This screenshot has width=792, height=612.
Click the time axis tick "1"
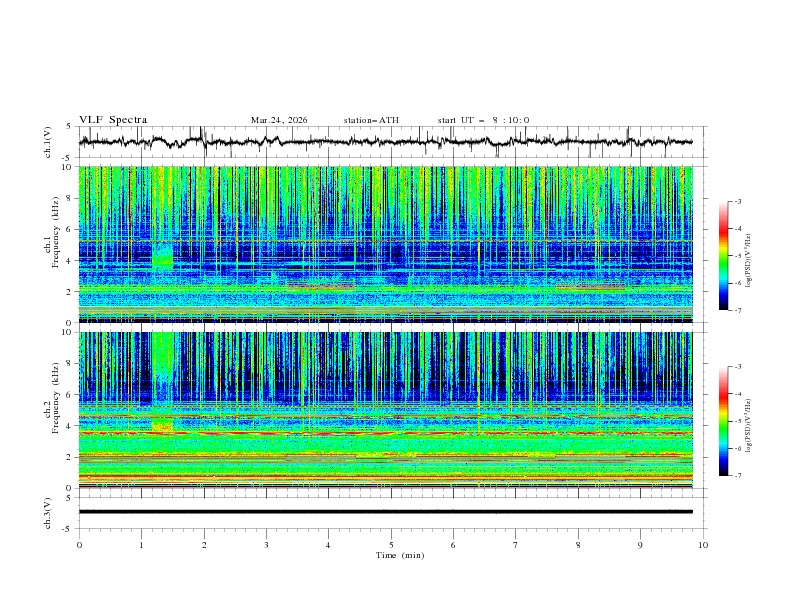tap(141, 545)
